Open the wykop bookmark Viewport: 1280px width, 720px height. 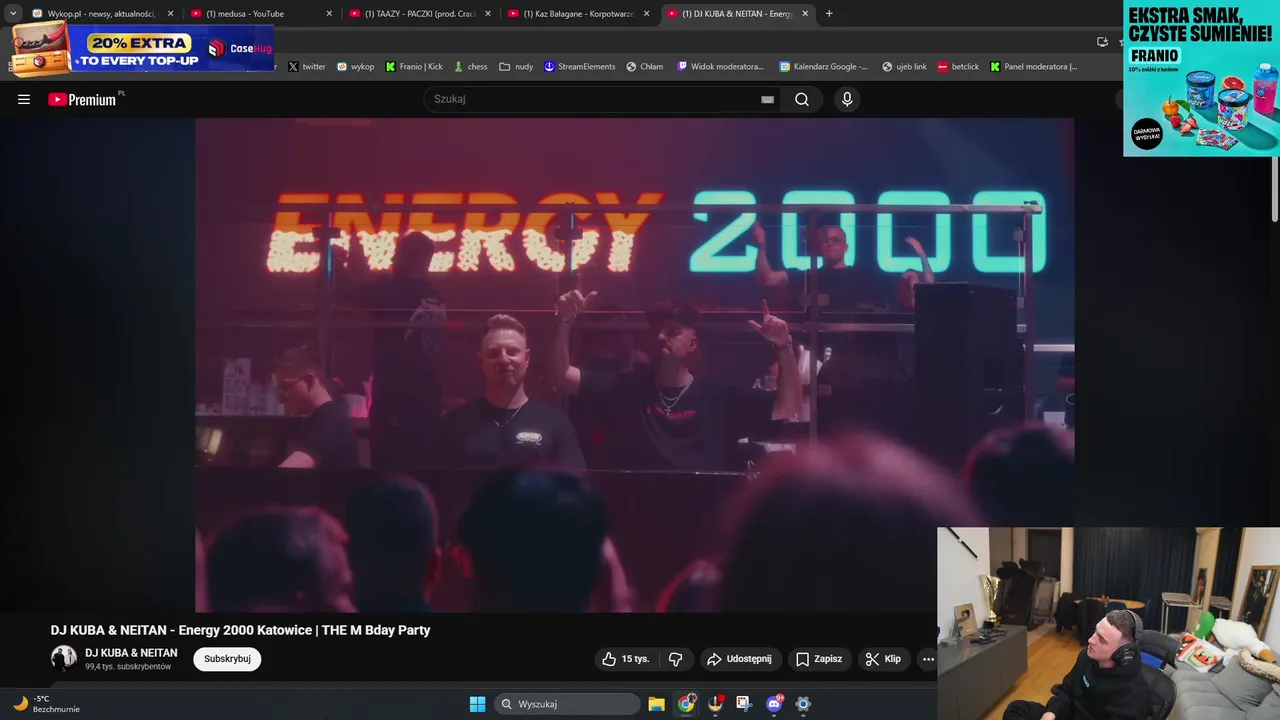point(356,67)
